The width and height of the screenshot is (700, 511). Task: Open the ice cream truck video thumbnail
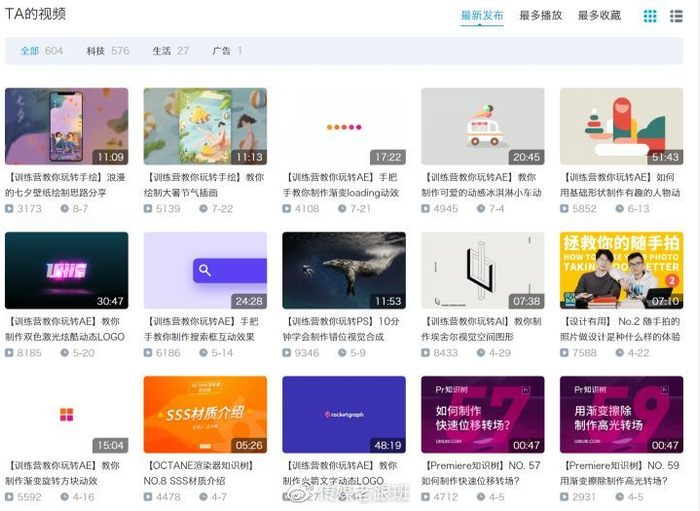click(482, 126)
